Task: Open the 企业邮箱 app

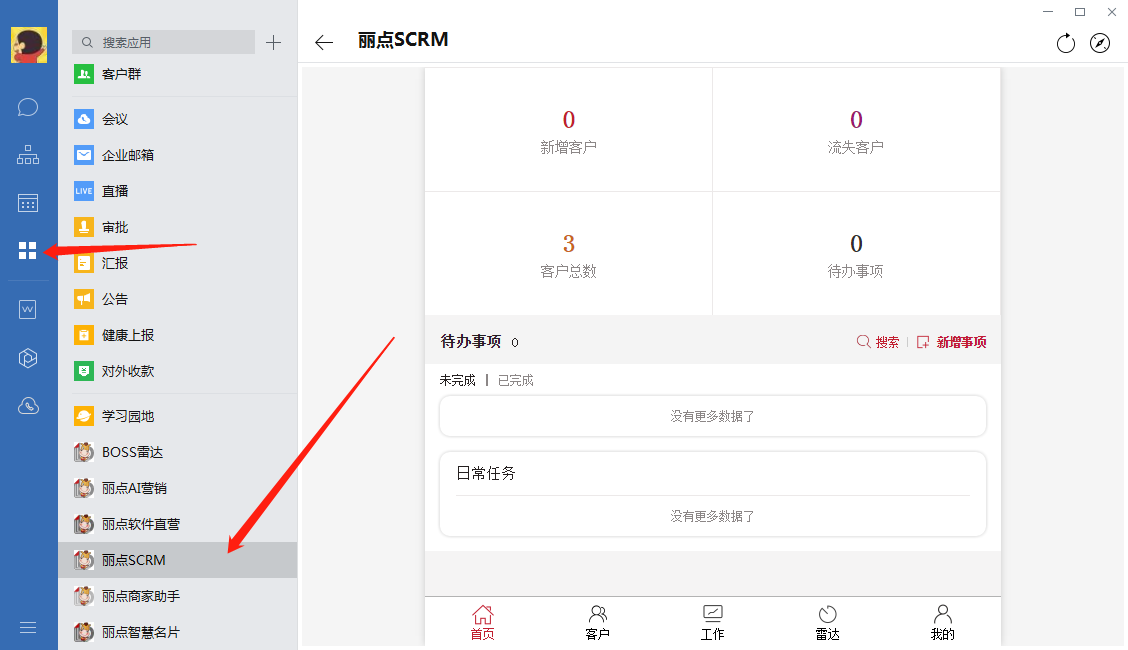Action: 178,155
